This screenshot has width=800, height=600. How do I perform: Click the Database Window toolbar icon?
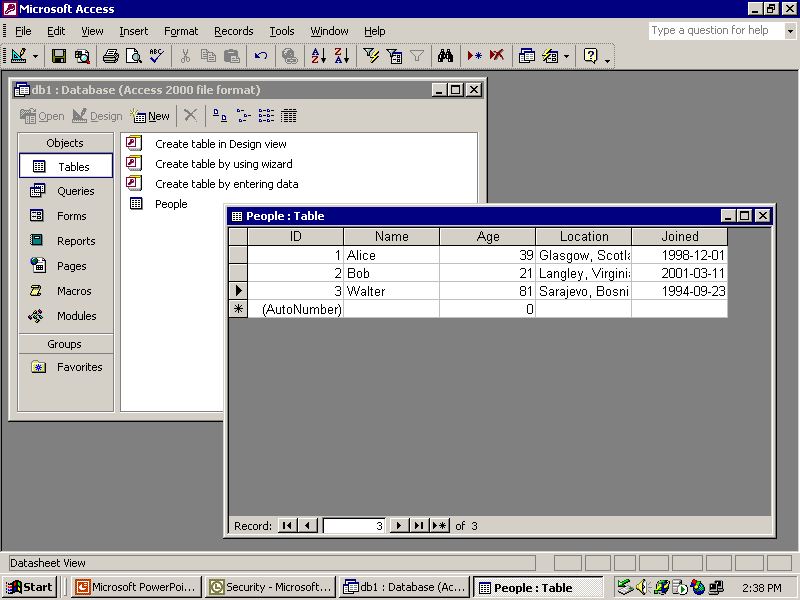pyautogui.click(x=527, y=56)
